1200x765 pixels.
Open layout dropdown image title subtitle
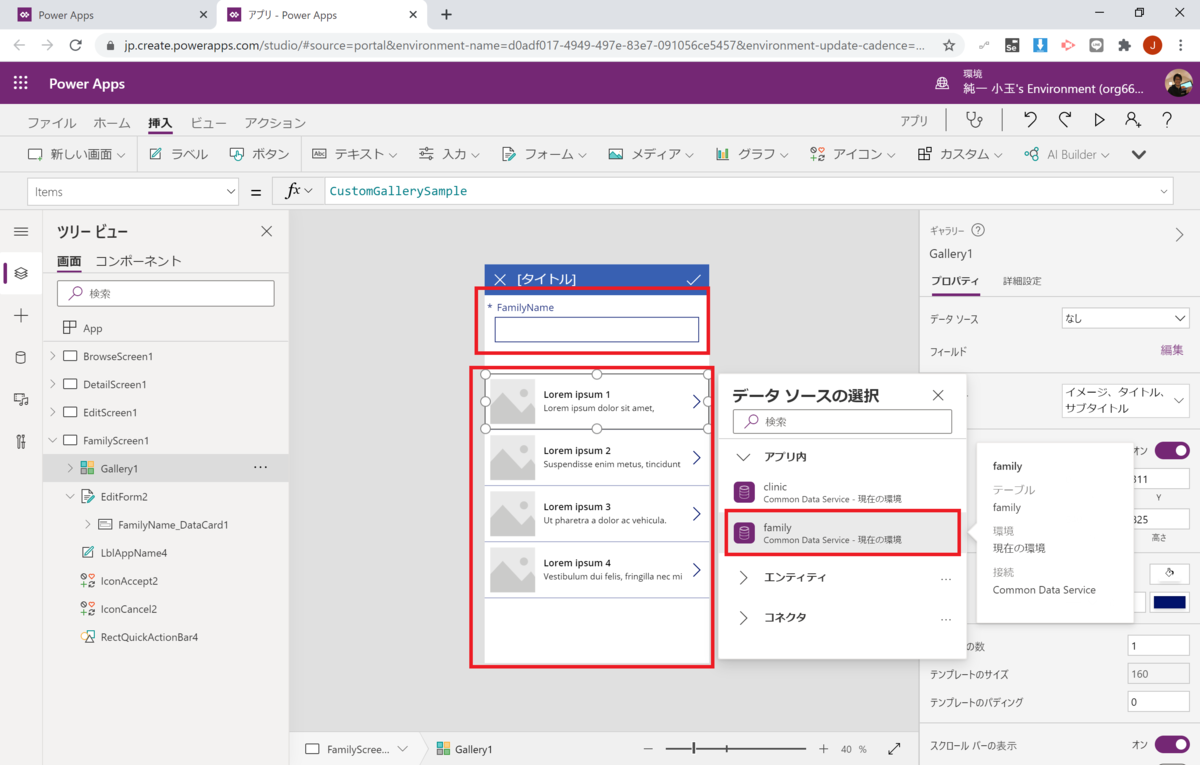tap(1125, 400)
